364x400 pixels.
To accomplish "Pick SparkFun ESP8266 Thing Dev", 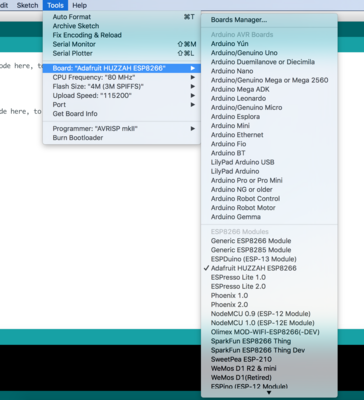I will 269,350.
